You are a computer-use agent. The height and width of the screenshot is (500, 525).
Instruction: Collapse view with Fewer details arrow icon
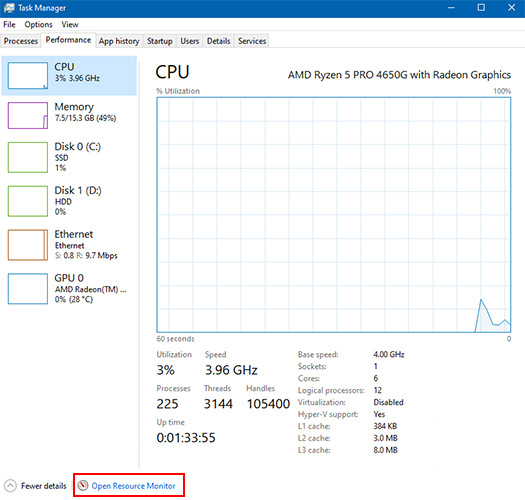[x=10, y=486]
